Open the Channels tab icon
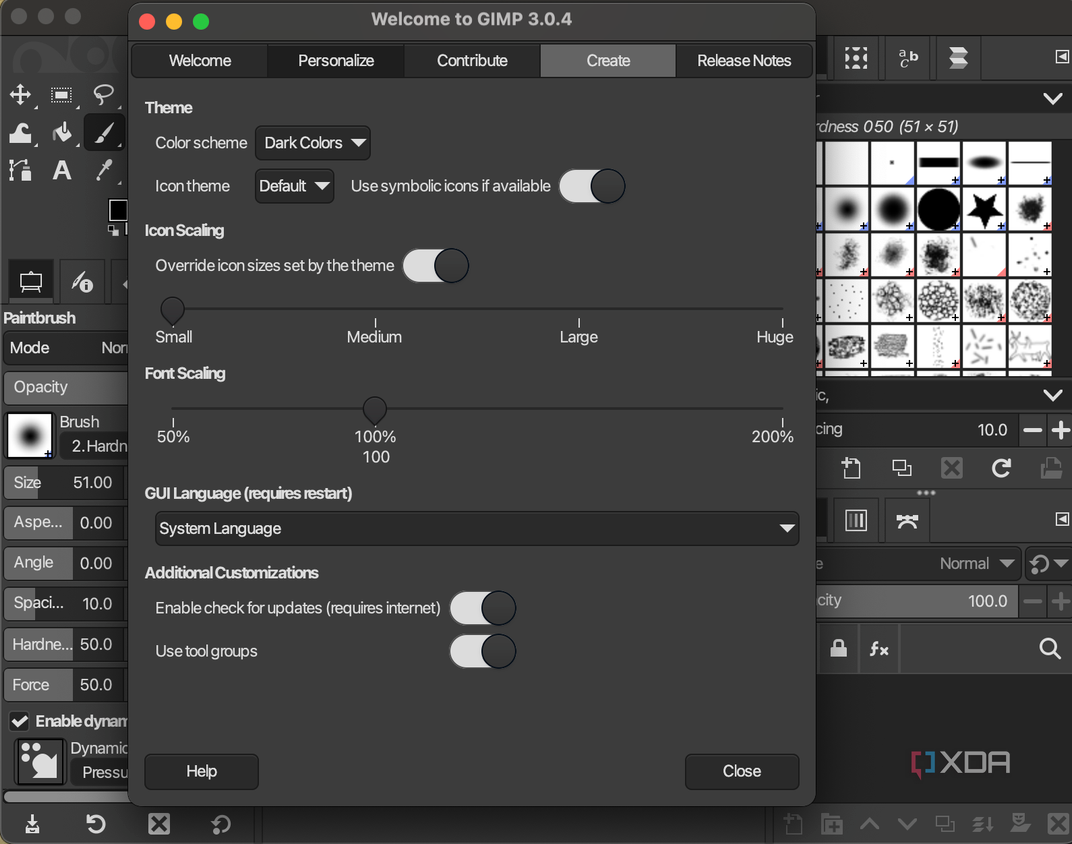The width and height of the screenshot is (1072, 844). (x=856, y=521)
